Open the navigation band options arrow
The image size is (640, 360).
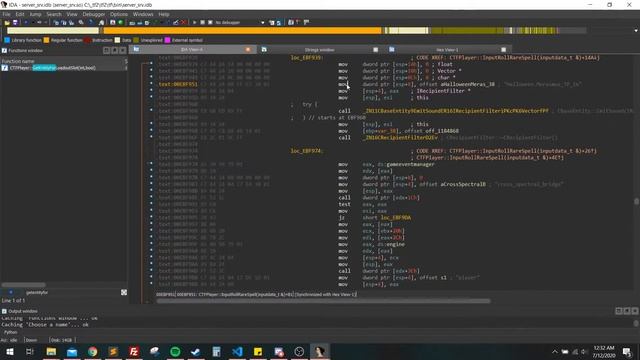pyautogui.click(x=636, y=31)
